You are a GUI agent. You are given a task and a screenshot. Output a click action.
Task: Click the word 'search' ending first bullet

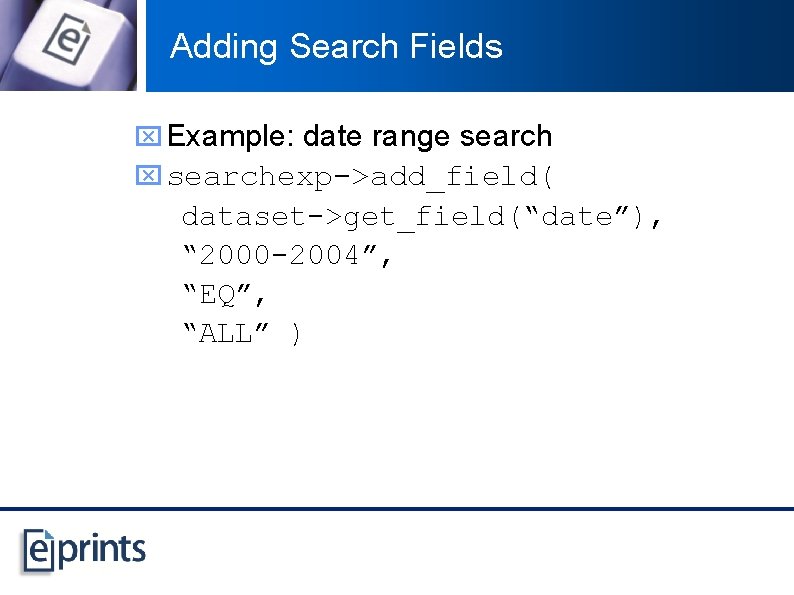(x=506, y=137)
